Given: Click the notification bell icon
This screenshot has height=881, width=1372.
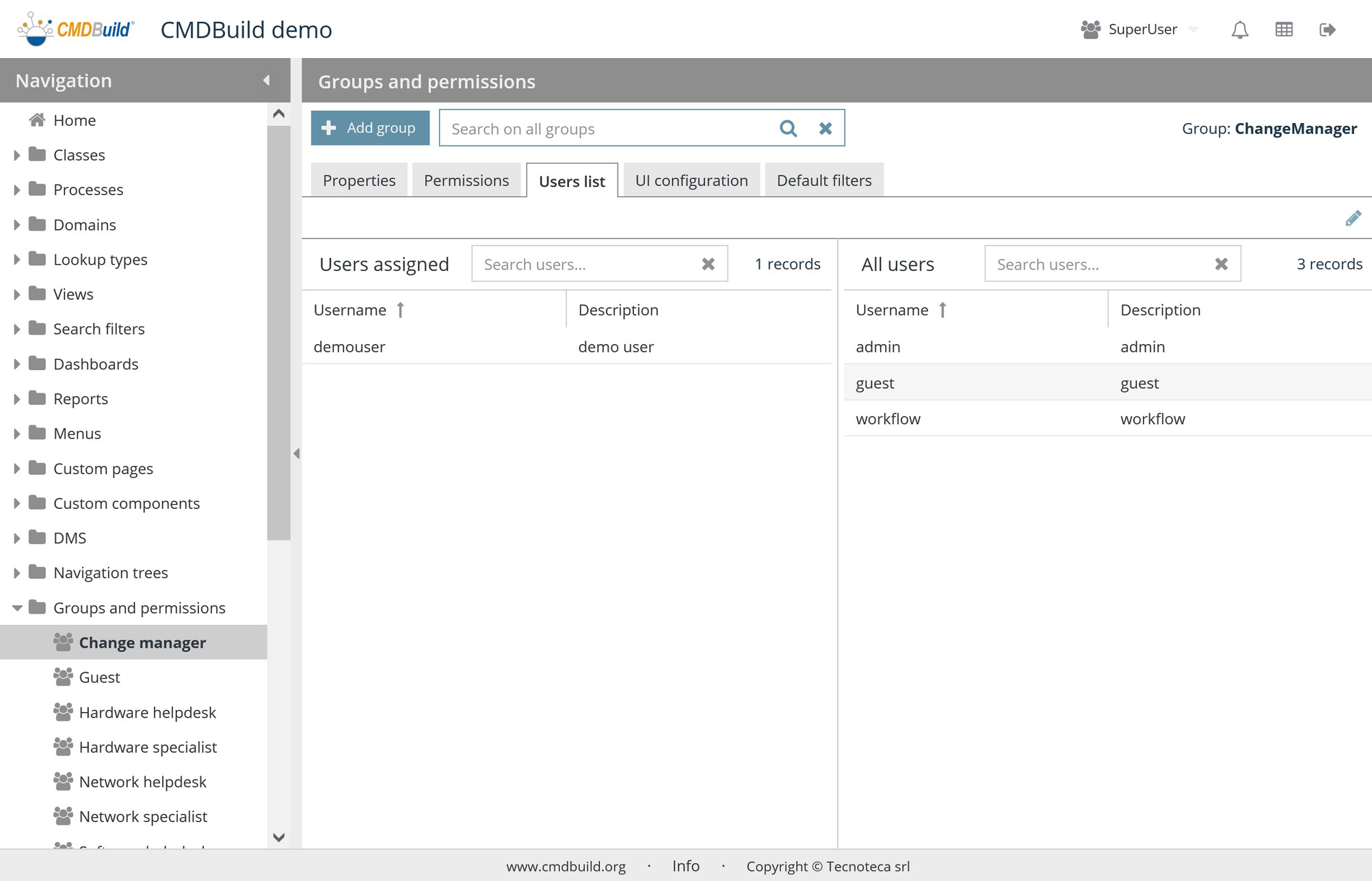Looking at the screenshot, I should coord(1239,29).
